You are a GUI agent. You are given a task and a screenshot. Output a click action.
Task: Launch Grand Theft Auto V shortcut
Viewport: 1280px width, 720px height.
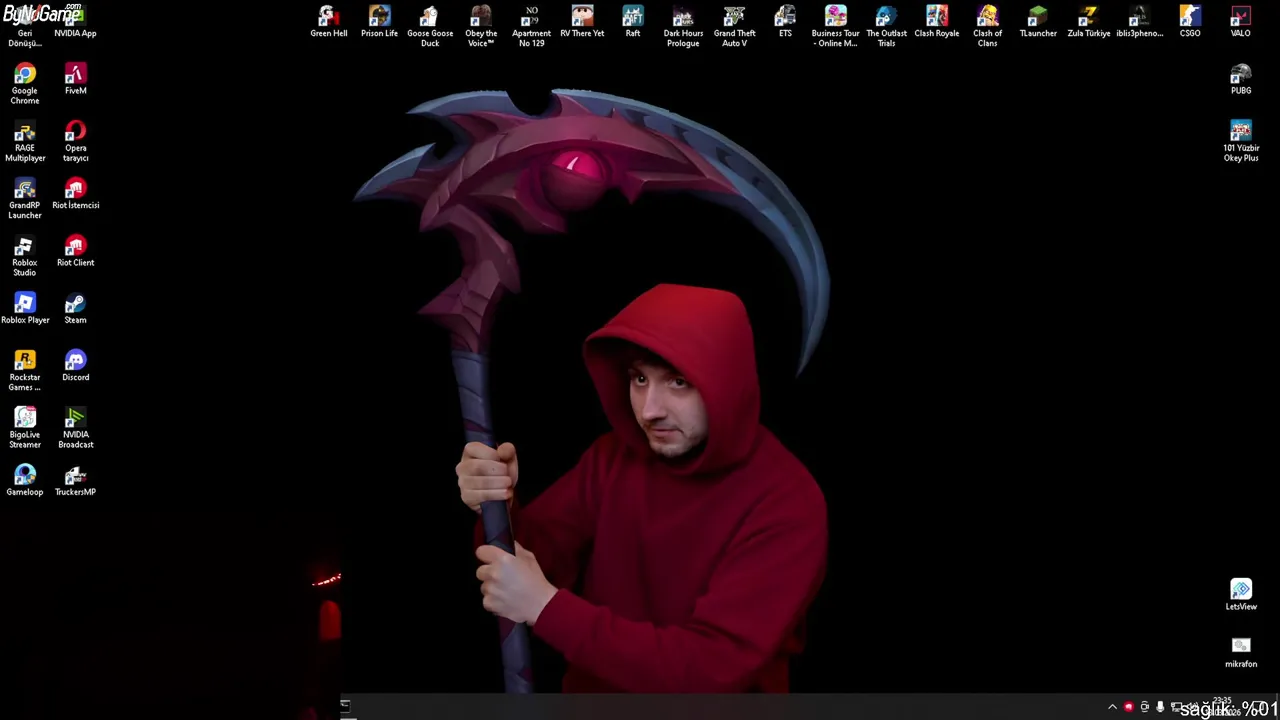[x=734, y=26]
